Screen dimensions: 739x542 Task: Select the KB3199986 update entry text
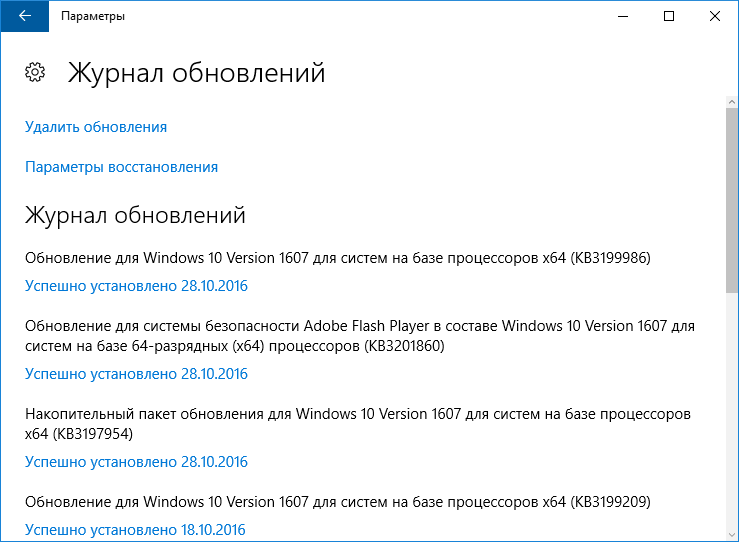click(337, 258)
